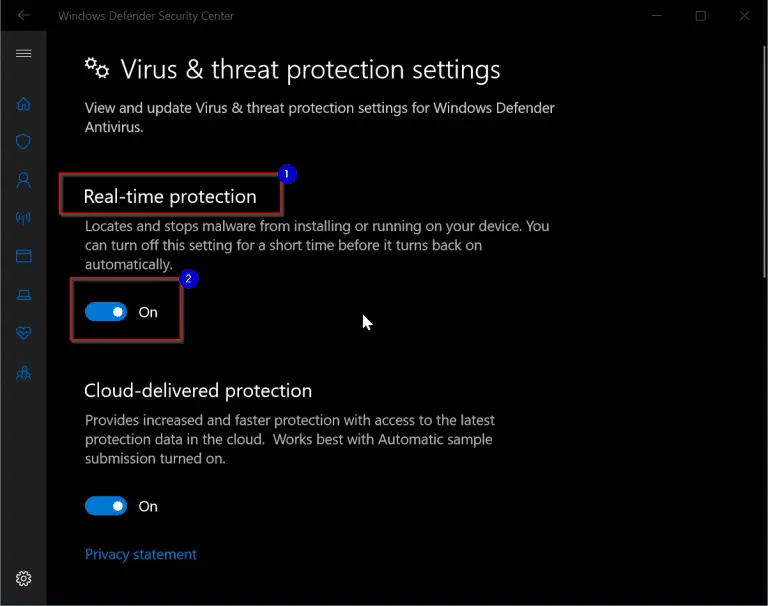Go back using the title bar arrow

pos(23,15)
